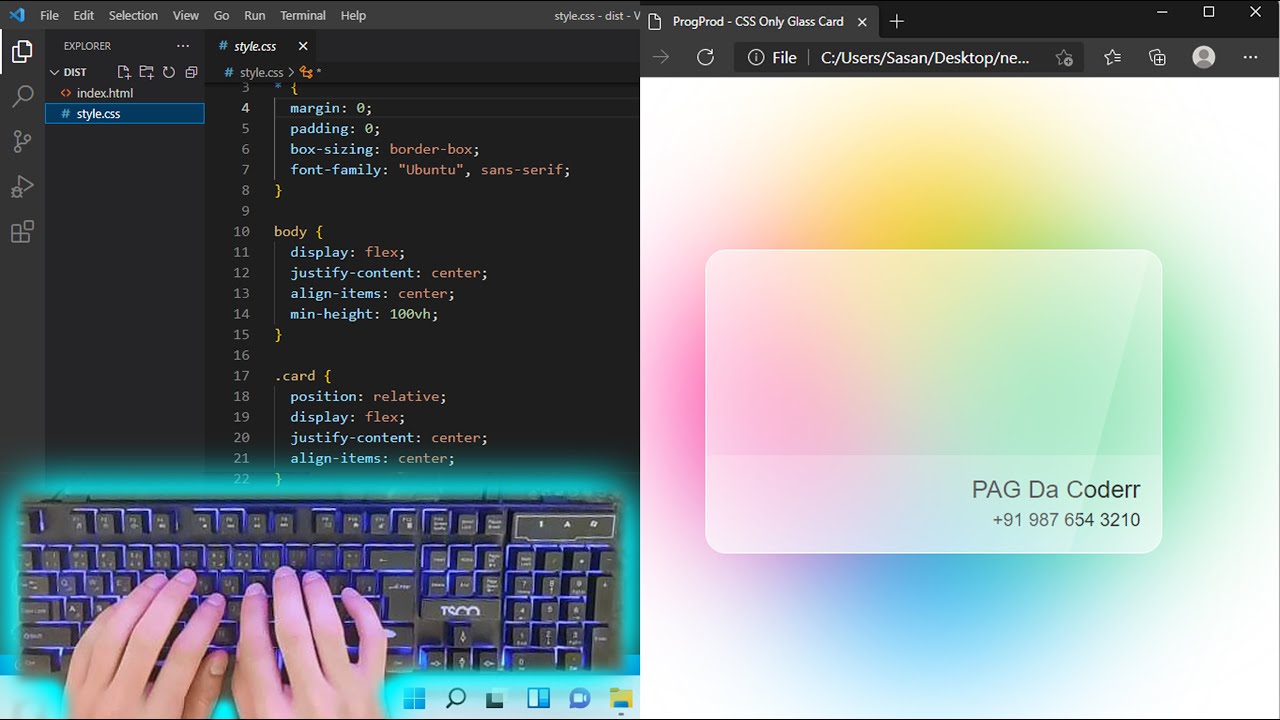
Task: Open File Explorer from the taskbar
Action: coord(621,698)
